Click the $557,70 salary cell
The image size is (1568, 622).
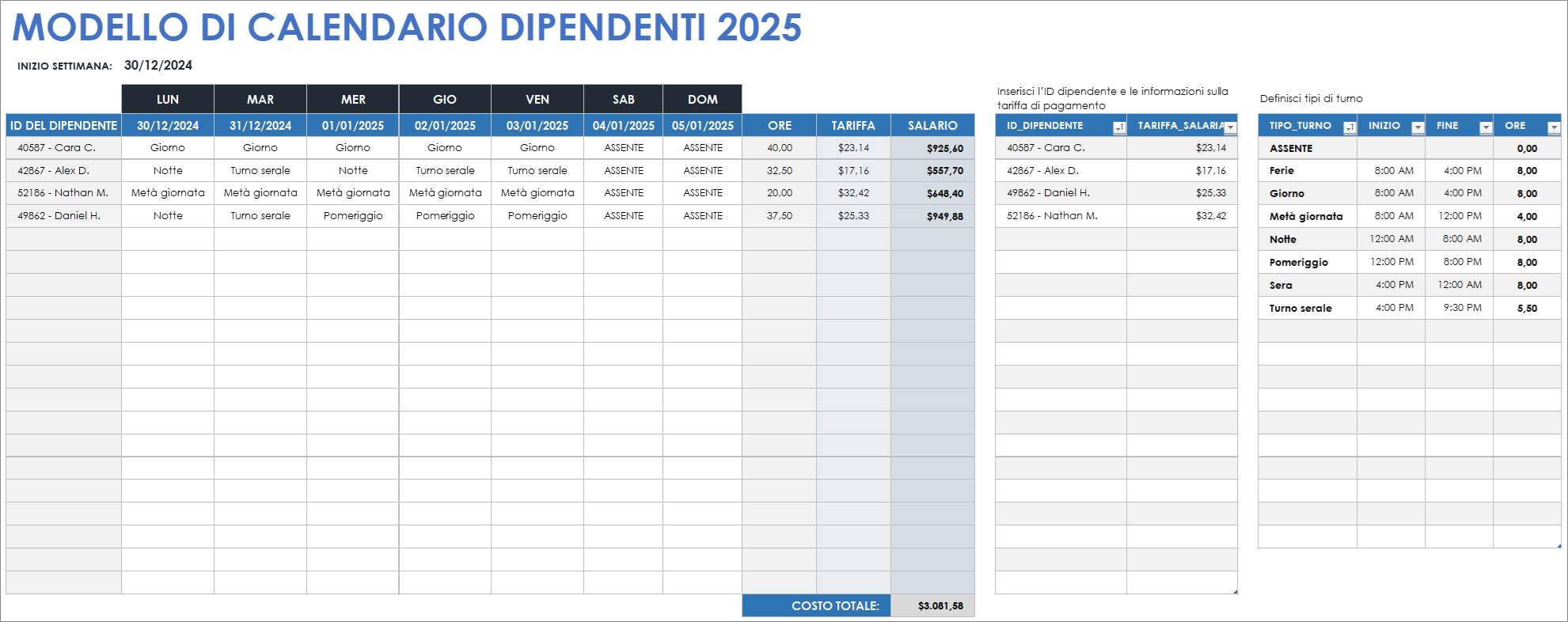pyautogui.click(x=932, y=170)
